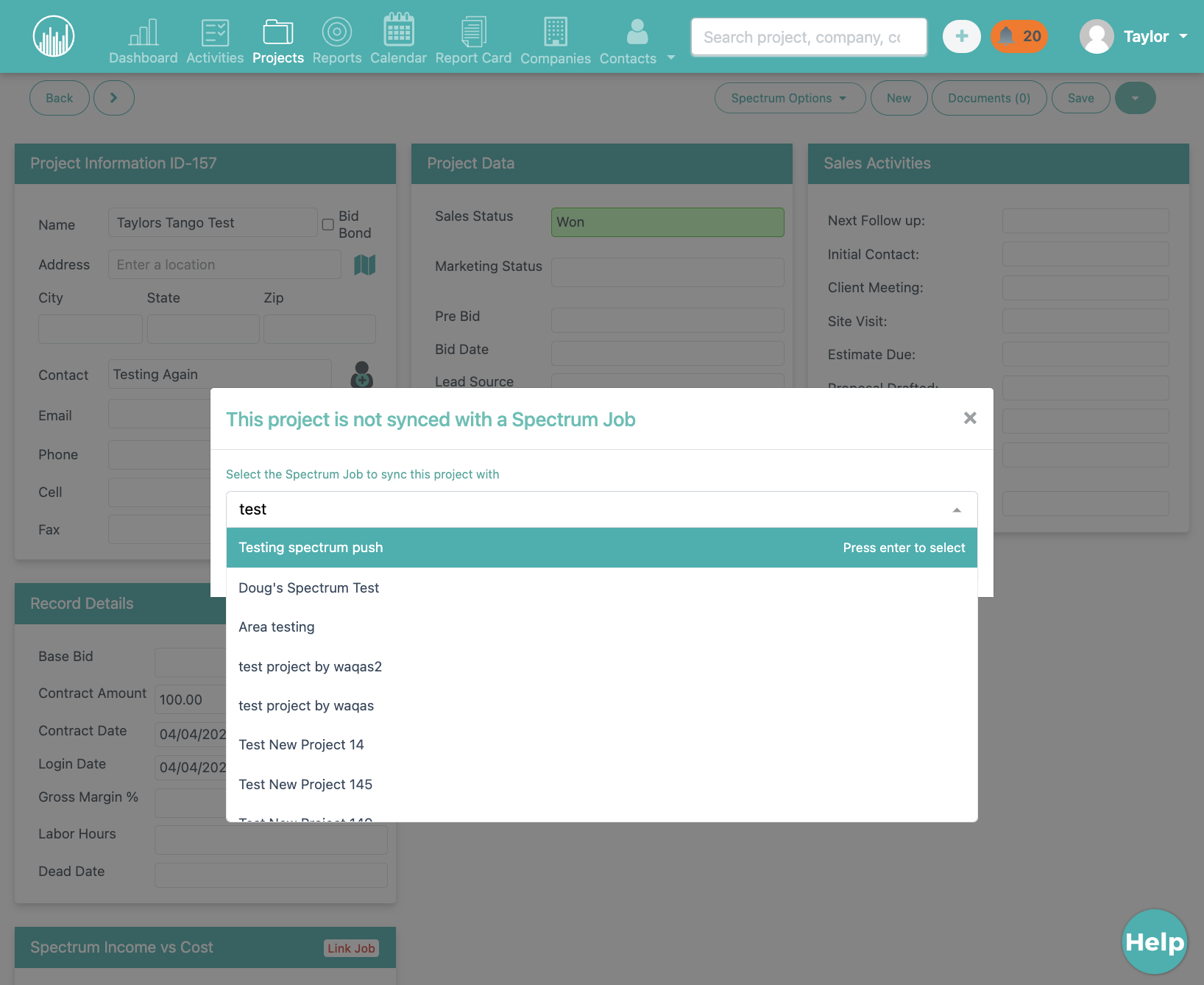Click the Link Job button

click(351, 948)
